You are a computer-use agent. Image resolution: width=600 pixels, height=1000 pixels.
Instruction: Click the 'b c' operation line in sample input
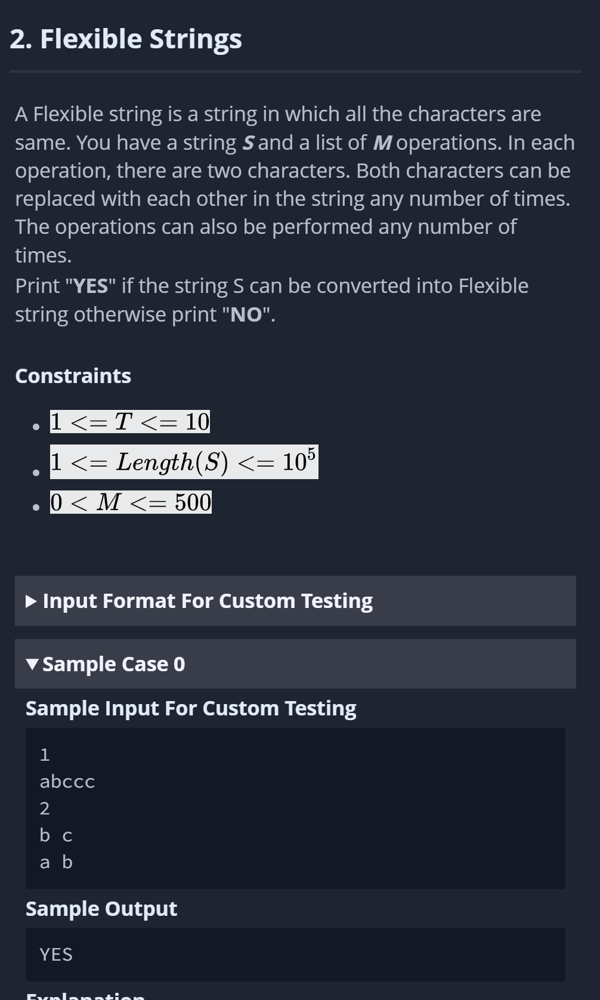click(56, 835)
